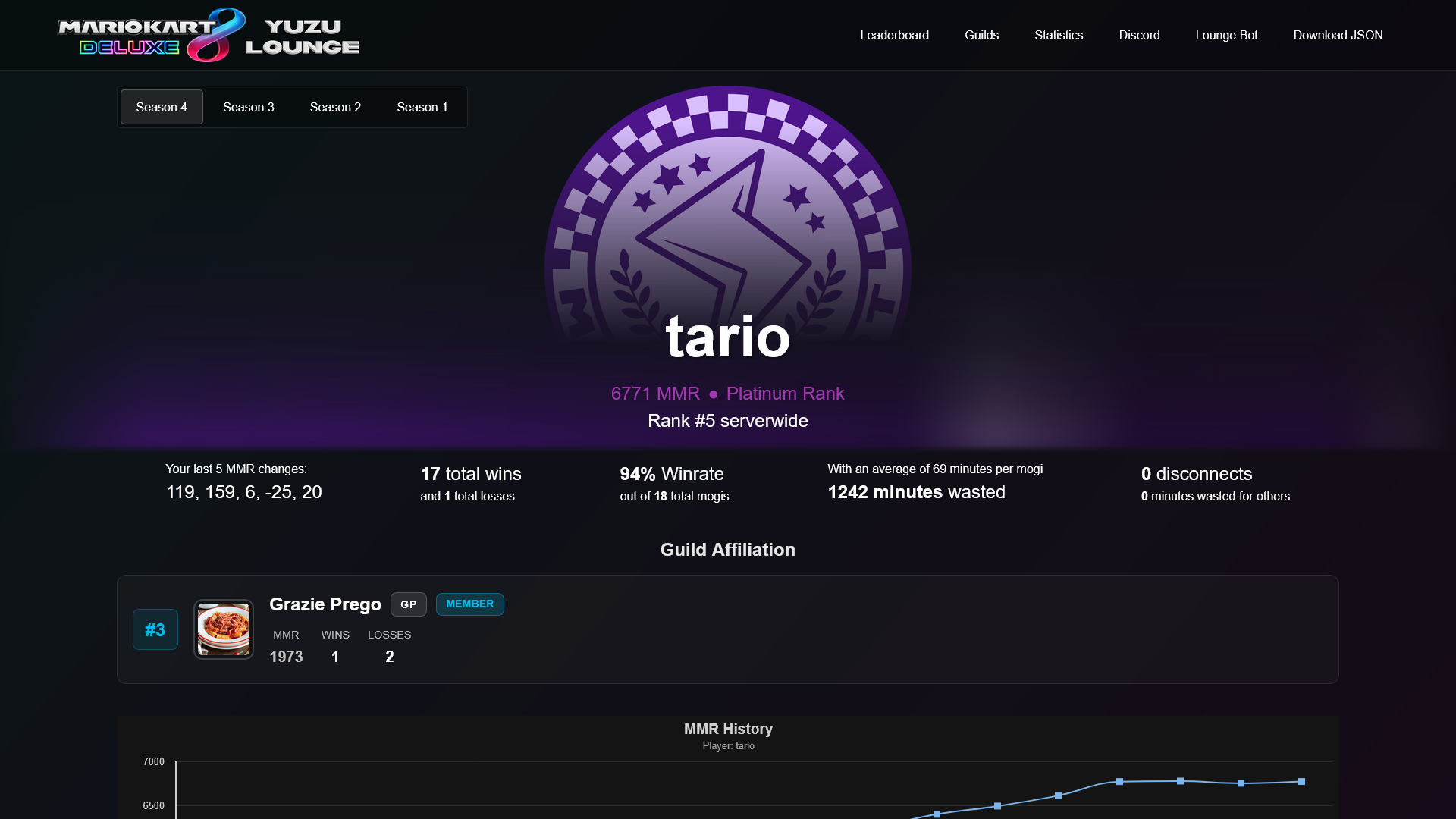Viewport: 1456px width, 819px height.
Task: Click the Rank #5 serverwide text
Action: (728, 421)
